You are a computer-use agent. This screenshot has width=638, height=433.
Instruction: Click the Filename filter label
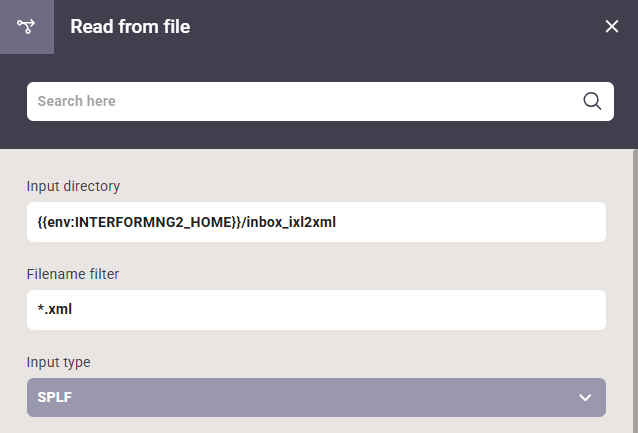tap(73, 274)
